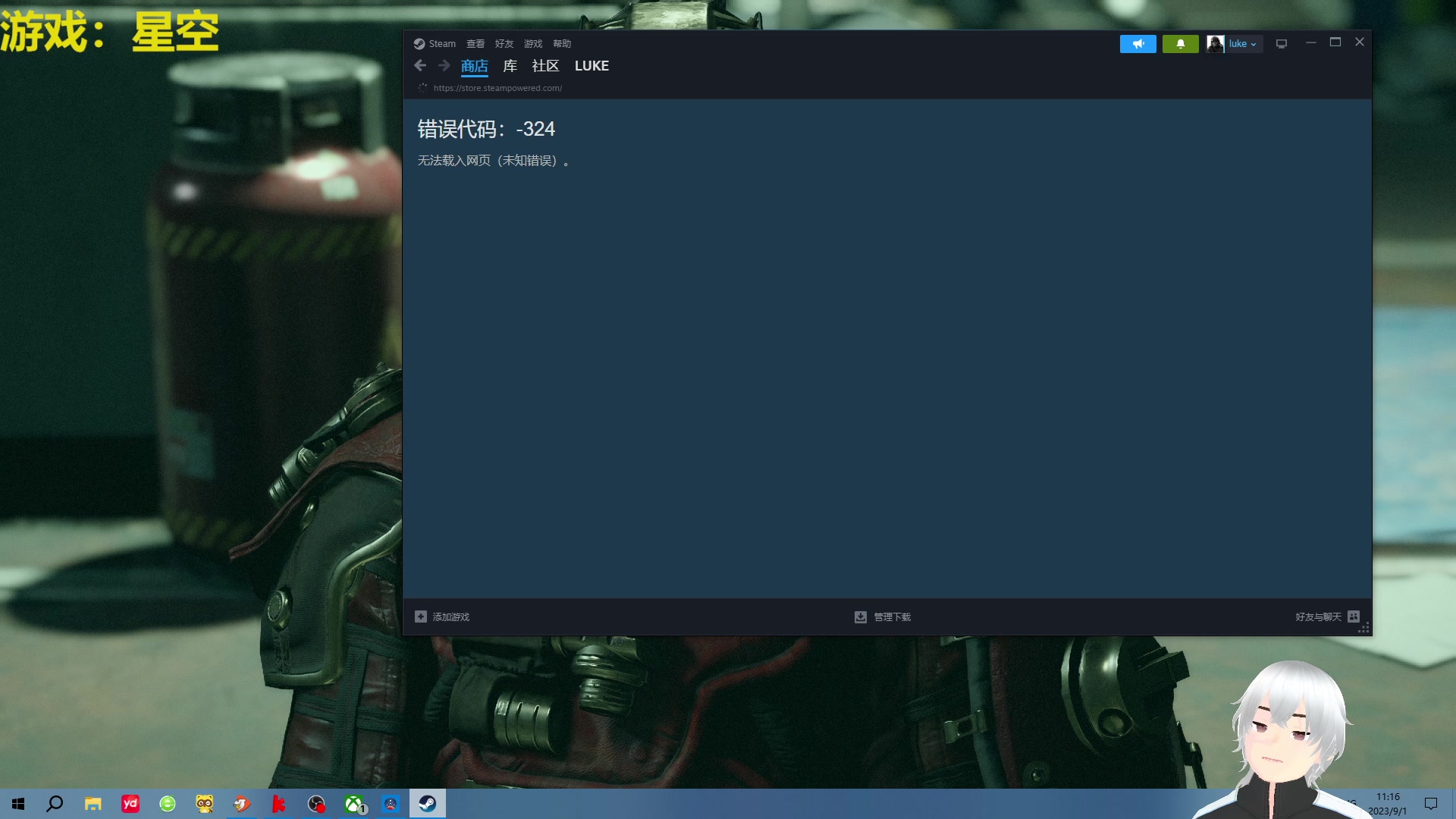This screenshot has height=819, width=1456.
Task: Open the 查看 menu
Action: [475, 44]
